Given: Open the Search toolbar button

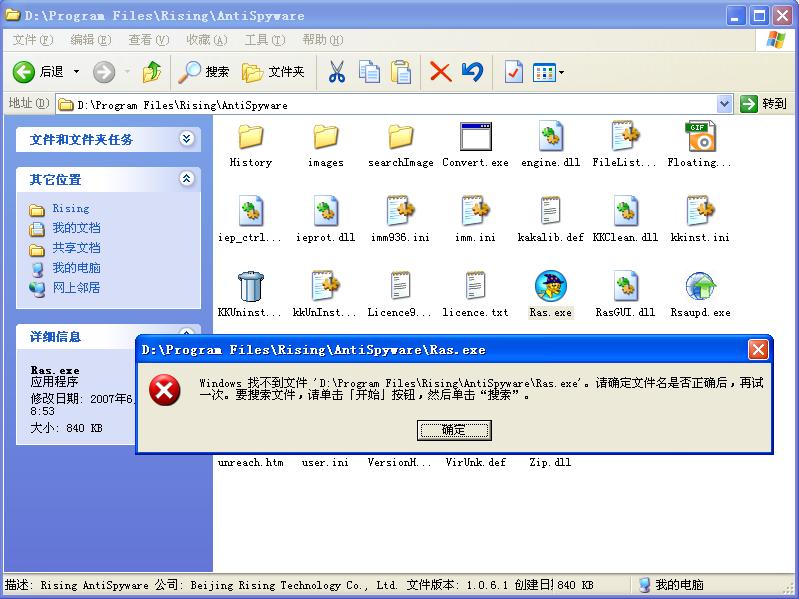Looking at the screenshot, I should [203, 72].
